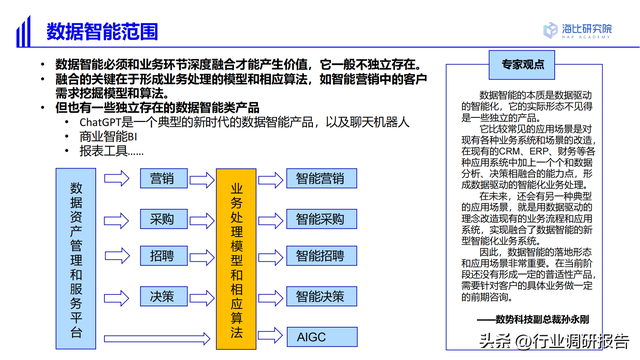The width and height of the screenshot is (640, 360).
Task: Select the 采购 box
Action: (x=164, y=219)
